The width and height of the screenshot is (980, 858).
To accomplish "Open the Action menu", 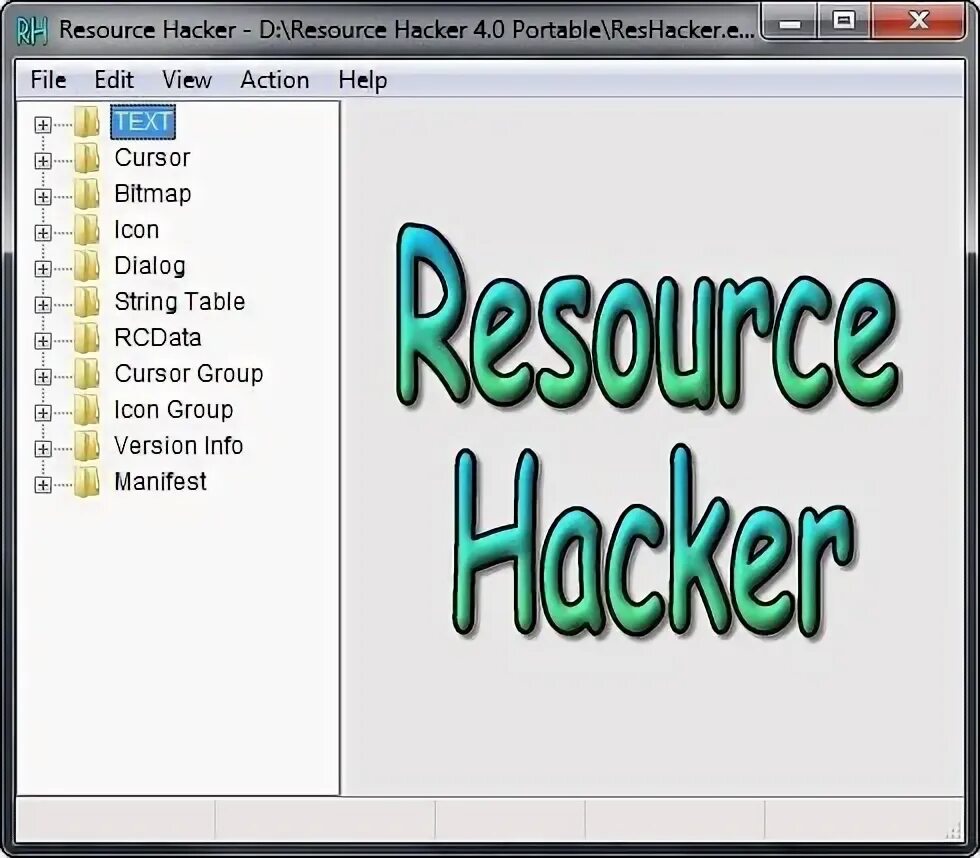I will 275,80.
